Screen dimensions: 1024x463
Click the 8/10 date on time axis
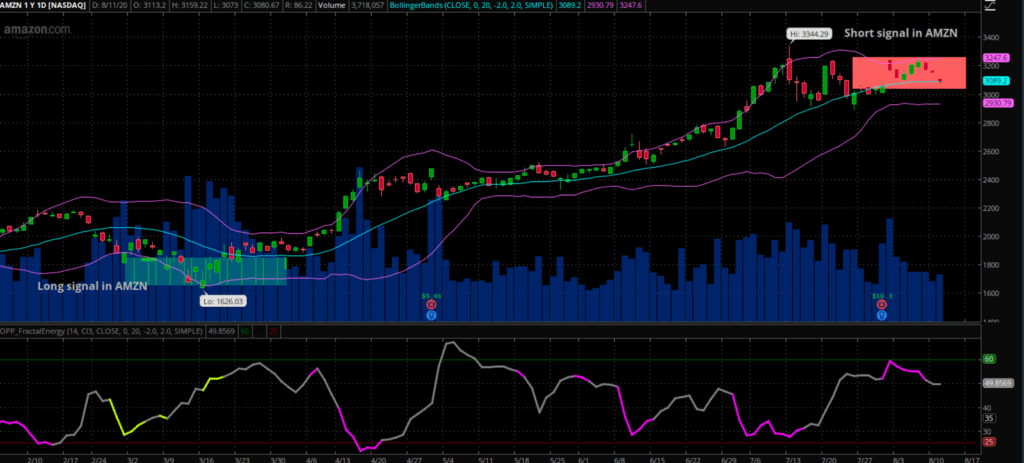pos(935,458)
